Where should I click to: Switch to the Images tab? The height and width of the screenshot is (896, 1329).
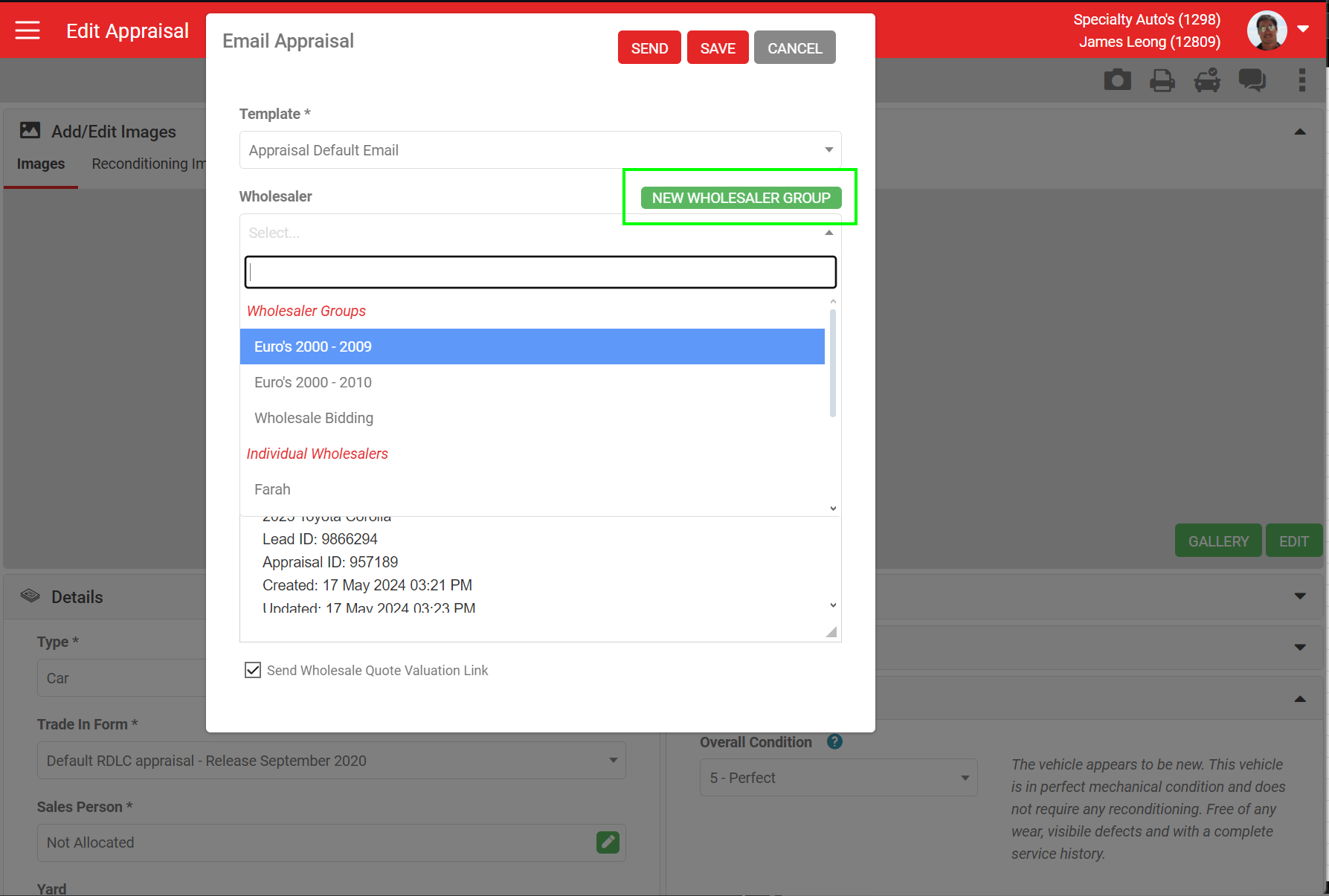41,164
